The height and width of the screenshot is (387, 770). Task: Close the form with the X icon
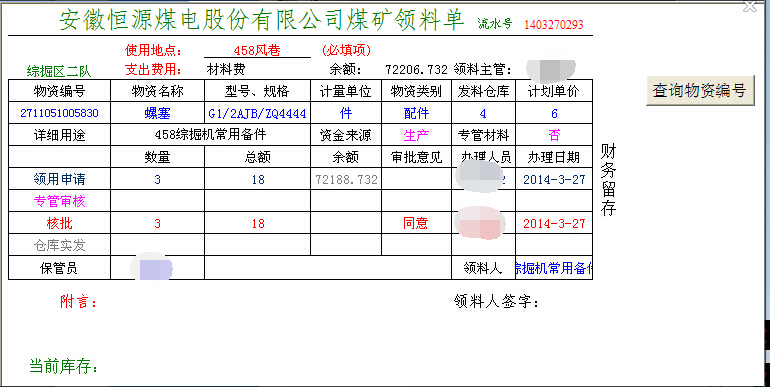pos(750,6)
